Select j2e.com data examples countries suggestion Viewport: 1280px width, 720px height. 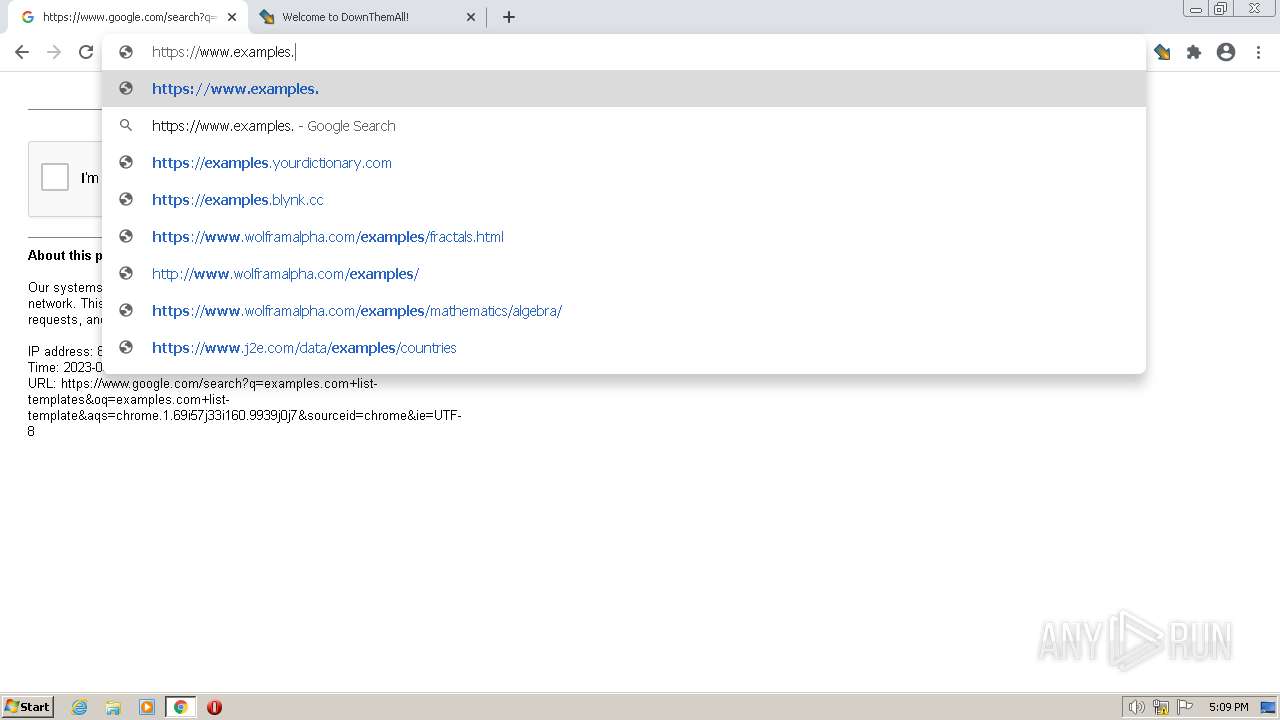pos(624,348)
